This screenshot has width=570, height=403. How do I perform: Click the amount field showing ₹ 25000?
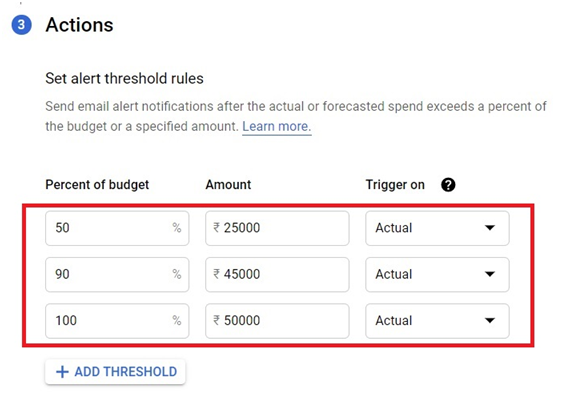(277, 228)
